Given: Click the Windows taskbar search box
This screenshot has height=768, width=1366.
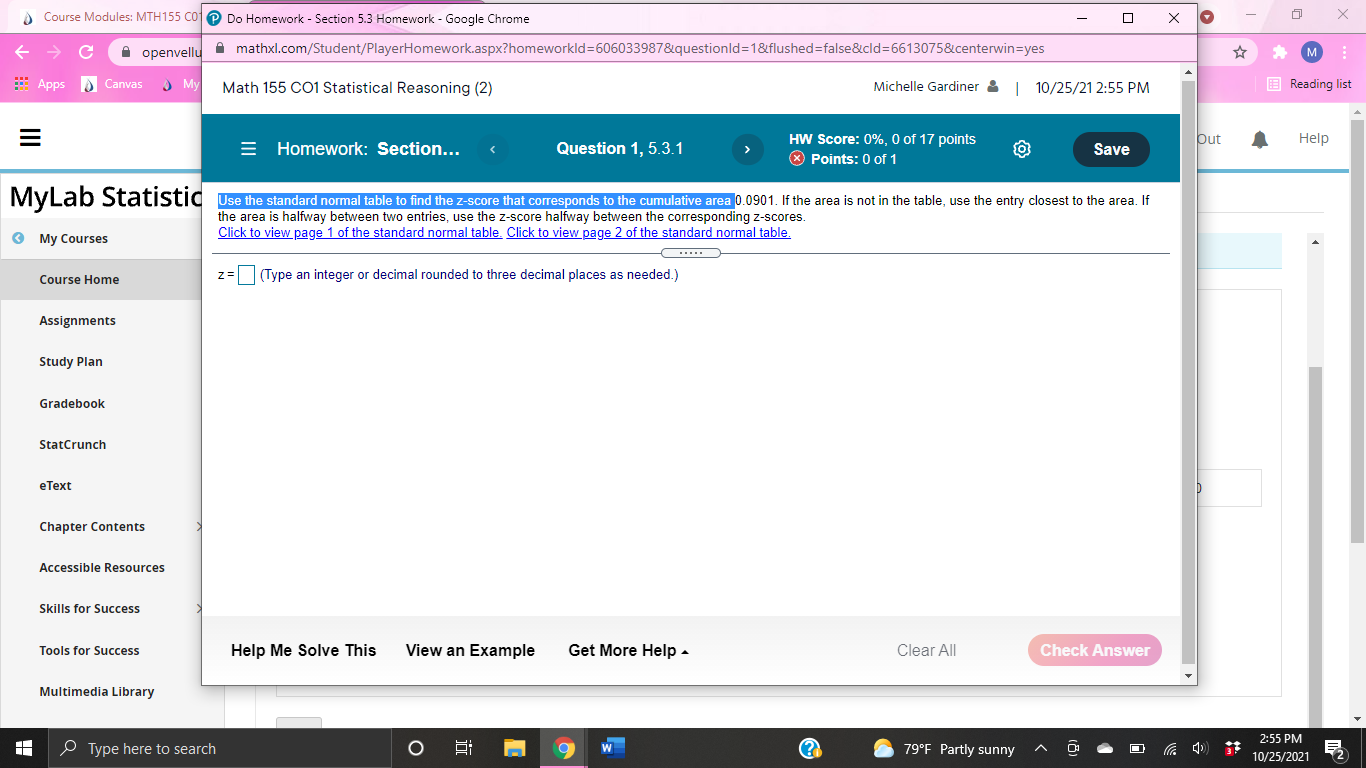Looking at the screenshot, I should [219, 748].
